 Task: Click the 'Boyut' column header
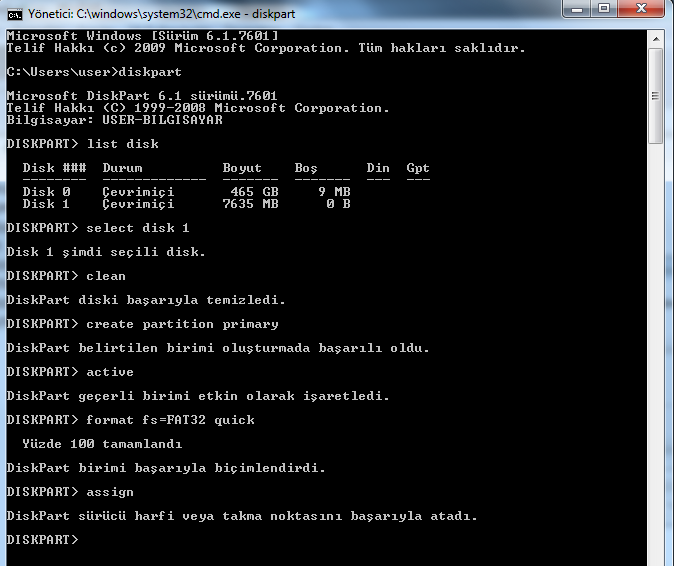[x=242, y=168]
